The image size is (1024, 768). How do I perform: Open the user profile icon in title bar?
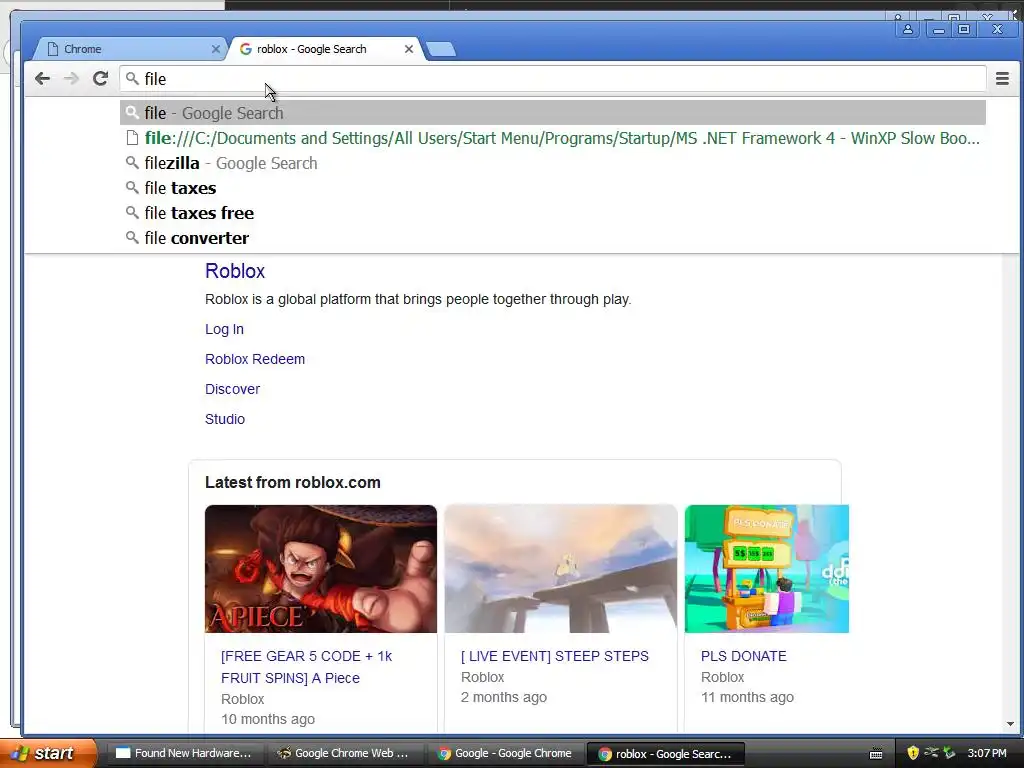coord(908,29)
